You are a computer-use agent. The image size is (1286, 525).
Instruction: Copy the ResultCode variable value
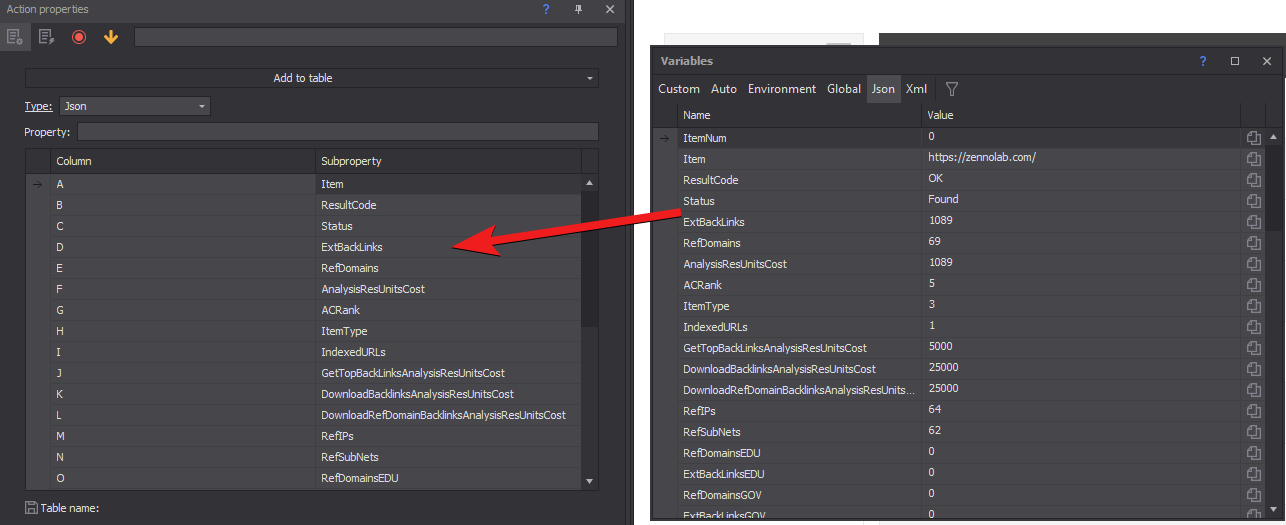pos(1253,180)
